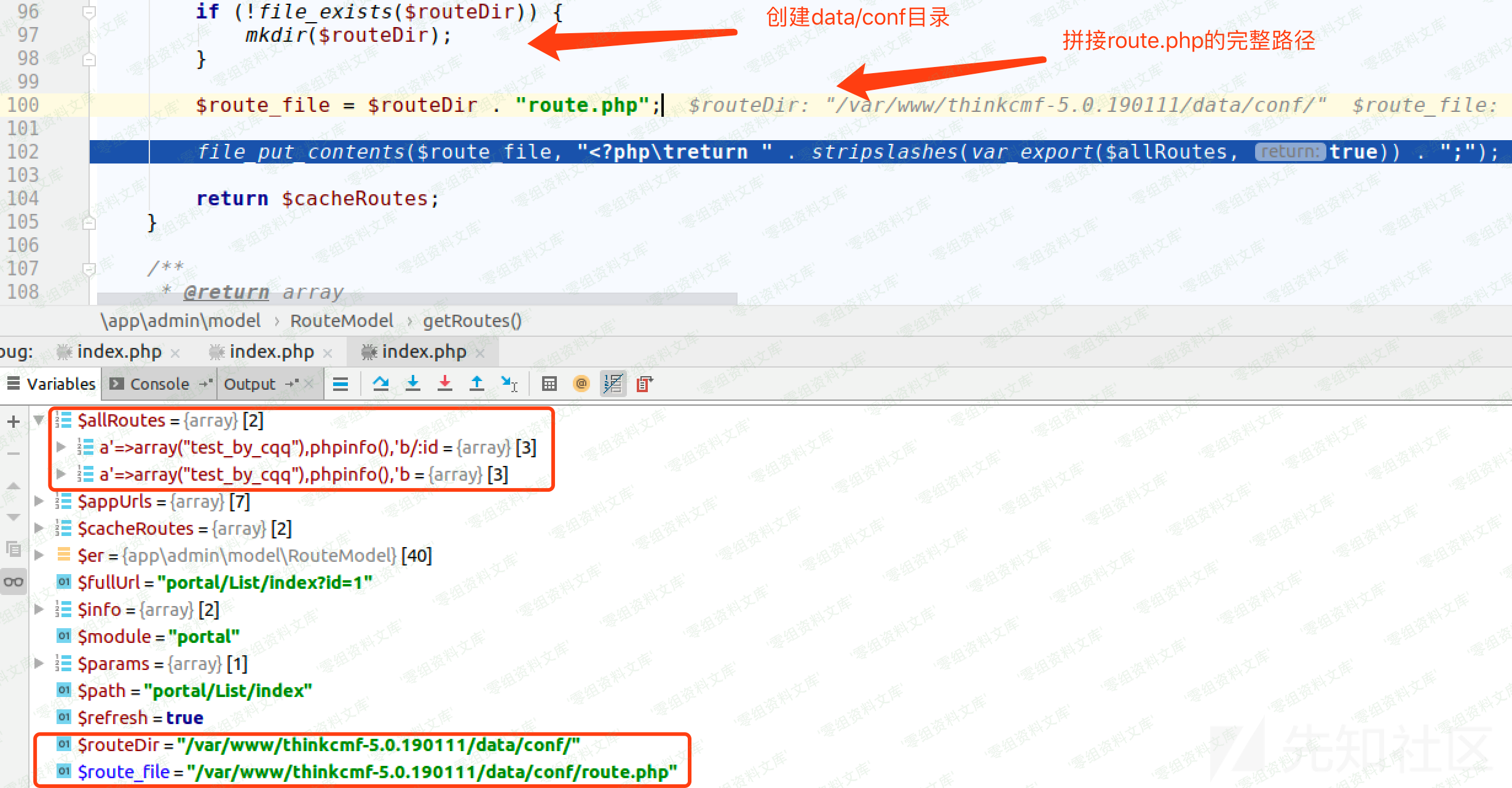The height and width of the screenshot is (788, 1512).
Task: Click the Step Over debugger icon
Action: (x=380, y=384)
